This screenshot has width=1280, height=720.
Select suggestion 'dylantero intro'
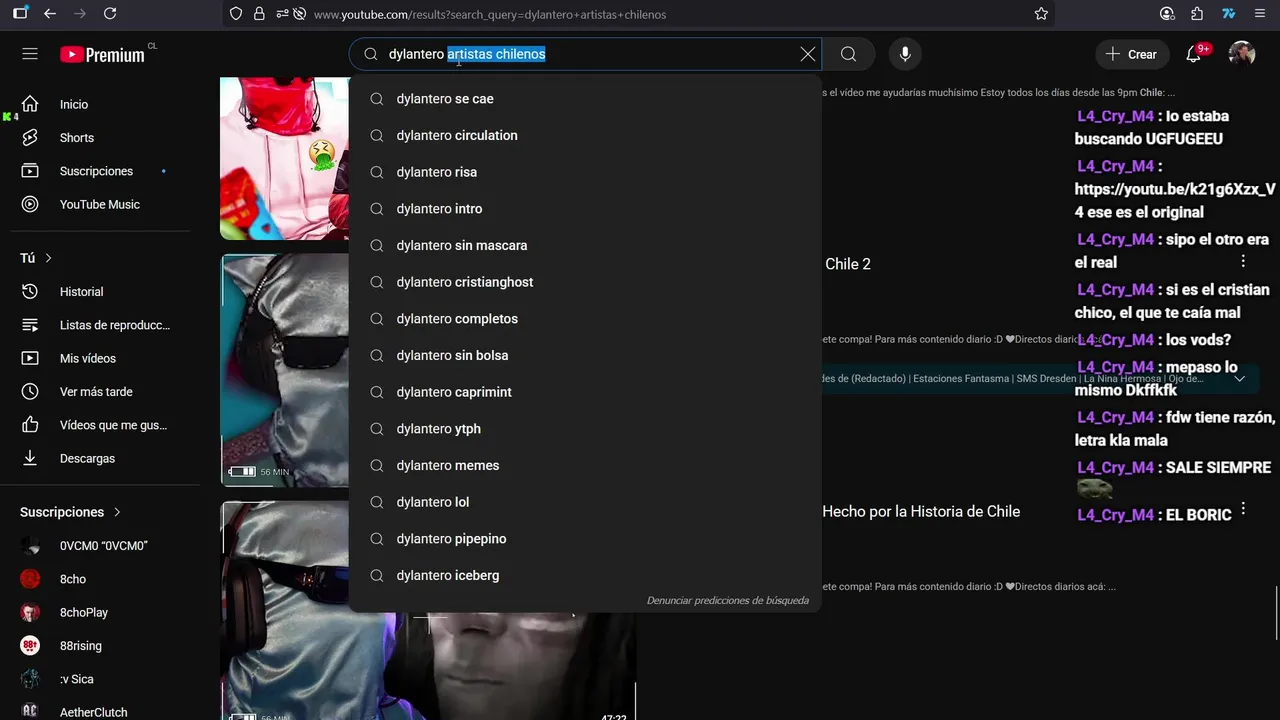pyautogui.click(x=585, y=209)
